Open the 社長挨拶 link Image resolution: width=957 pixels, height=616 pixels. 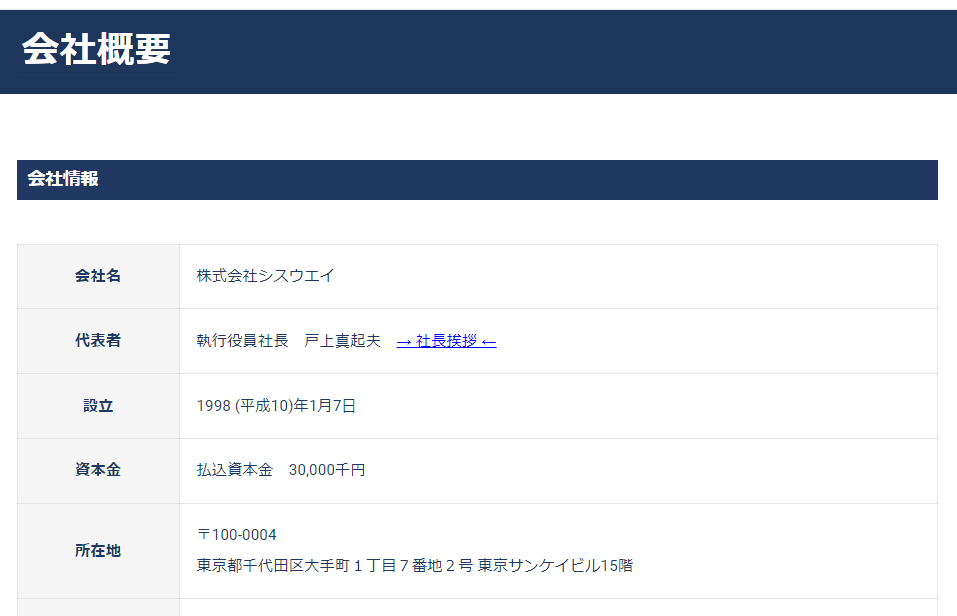point(446,341)
